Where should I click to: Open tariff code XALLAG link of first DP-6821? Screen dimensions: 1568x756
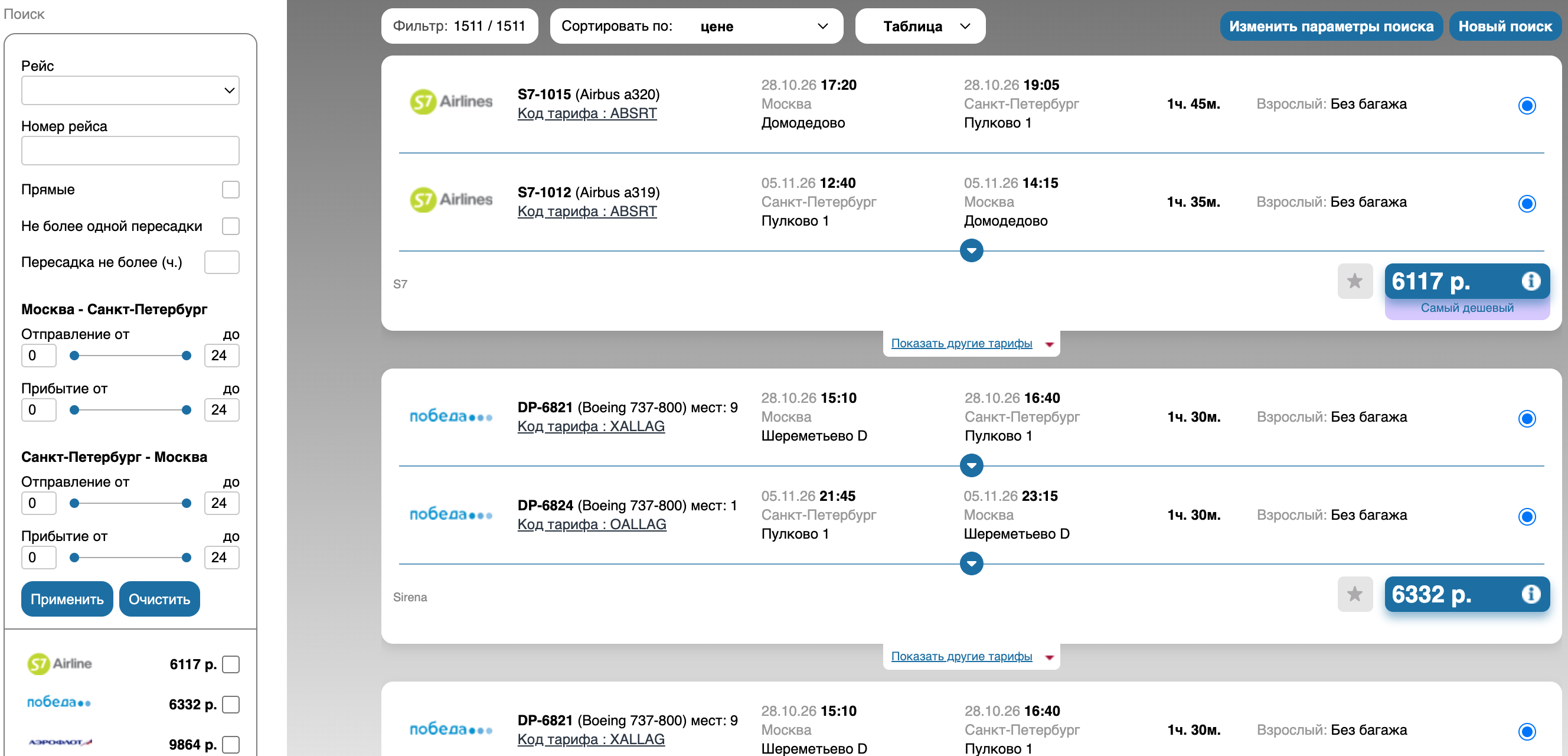pyautogui.click(x=590, y=426)
